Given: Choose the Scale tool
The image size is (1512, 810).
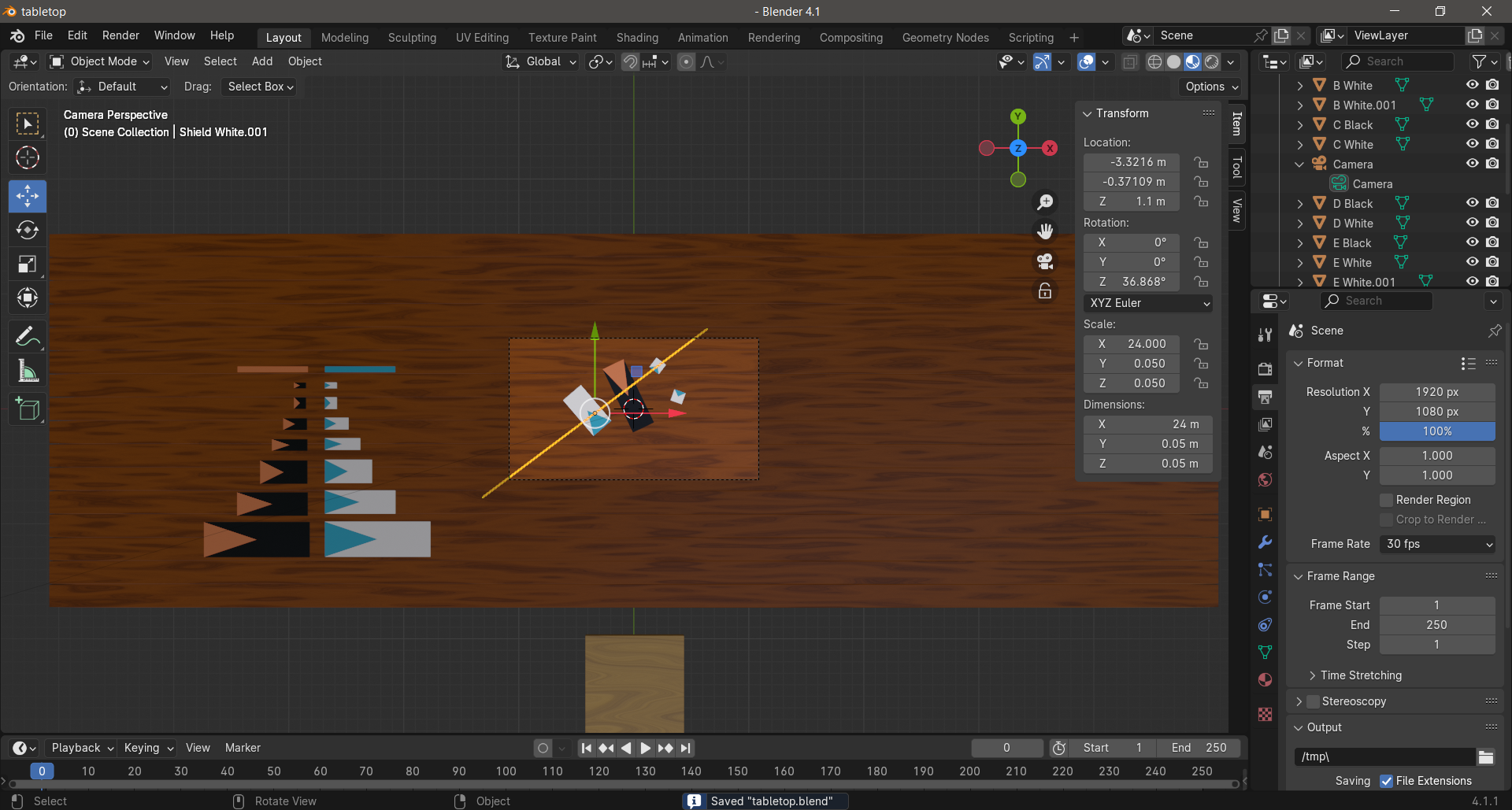Looking at the screenshot, I should coord(28,264).
